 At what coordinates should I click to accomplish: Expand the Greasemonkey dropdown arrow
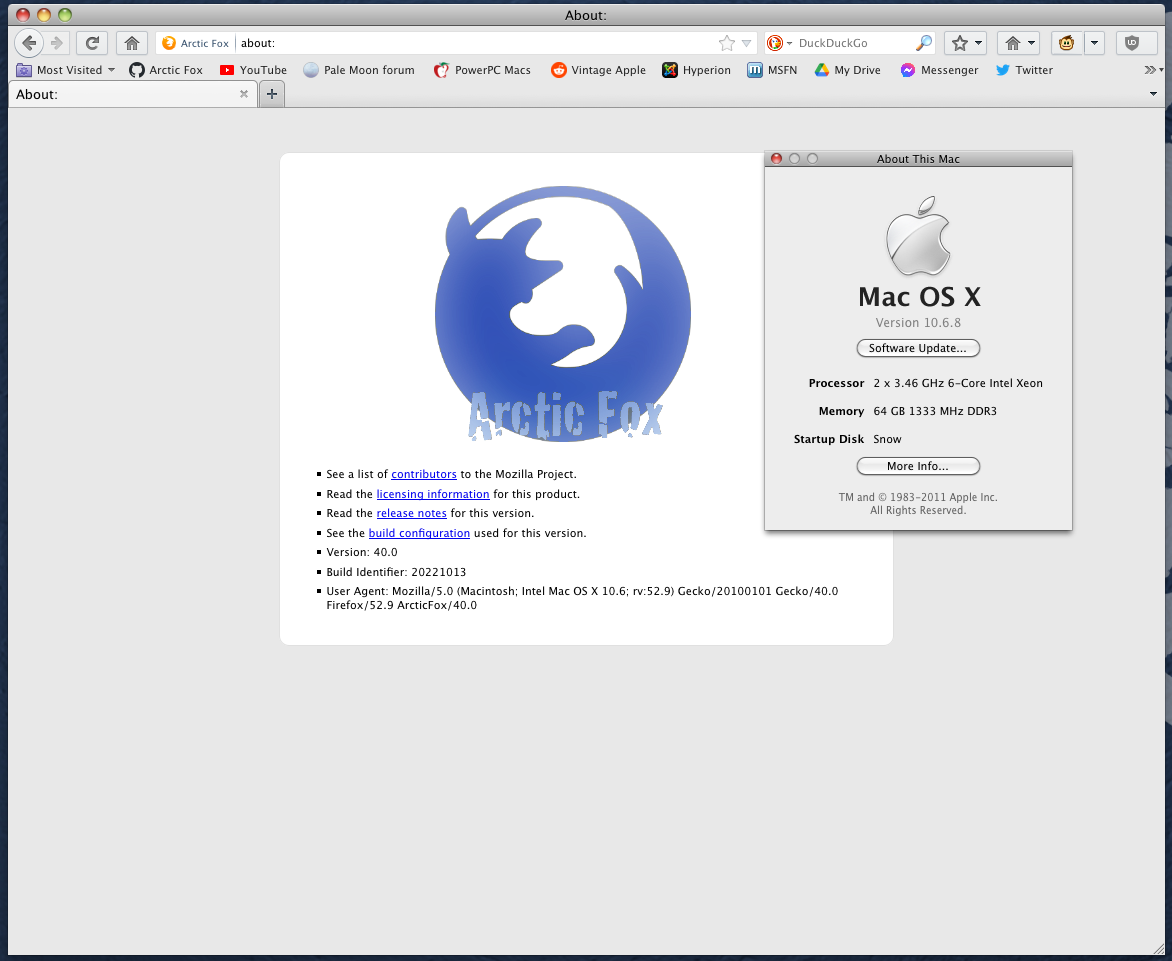(x=1094, y=43)
